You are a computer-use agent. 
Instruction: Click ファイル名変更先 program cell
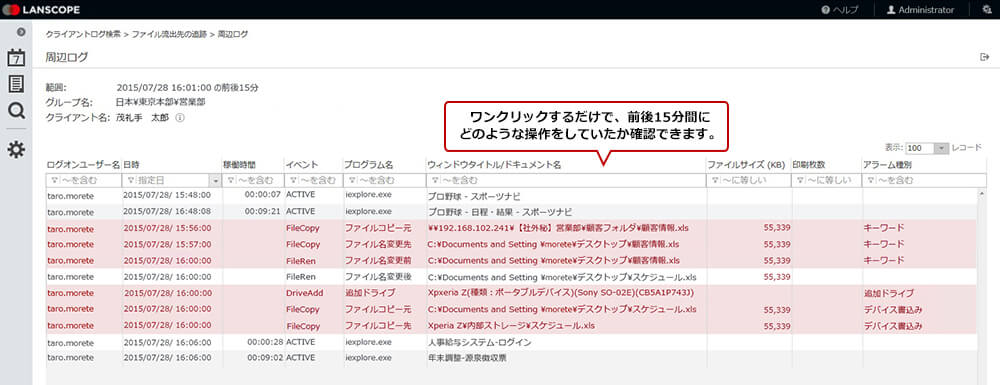pos(378,244)
